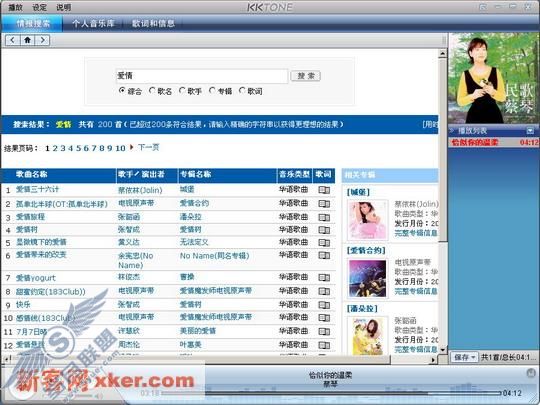540x405 pixels.
Task: Open the 播放 menu
Action: coord(15,7)
